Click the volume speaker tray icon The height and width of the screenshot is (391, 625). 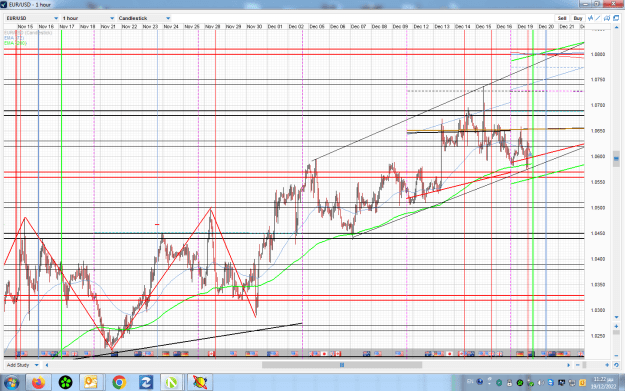click(x=541, y=383)
